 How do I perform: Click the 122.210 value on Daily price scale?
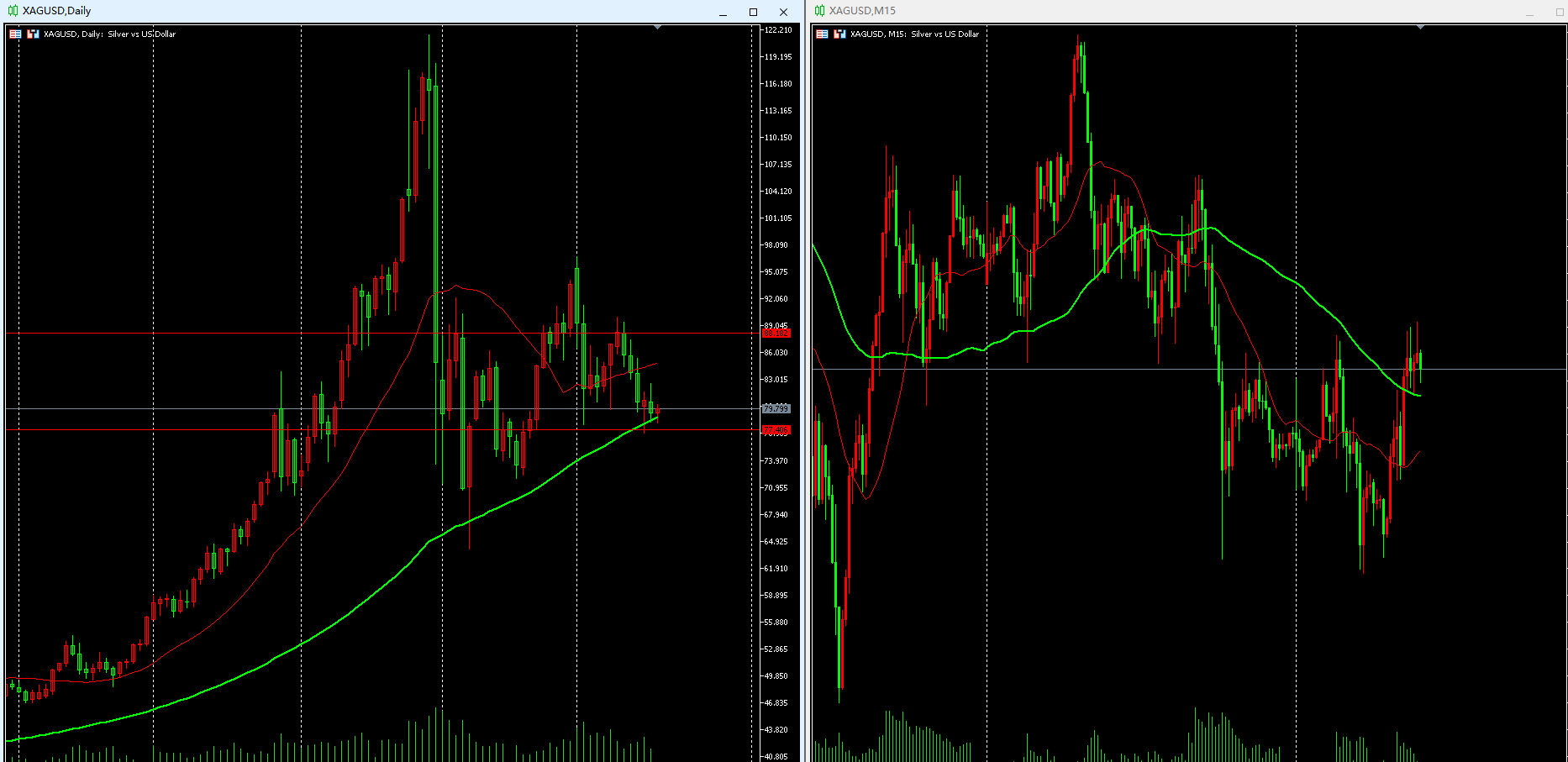777,30
